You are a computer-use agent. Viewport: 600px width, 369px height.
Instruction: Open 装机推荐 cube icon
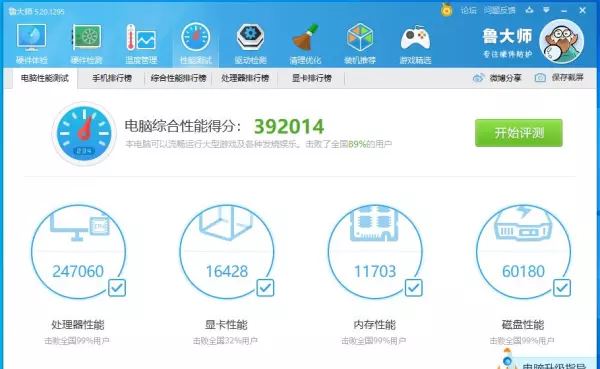click(360, 43)
